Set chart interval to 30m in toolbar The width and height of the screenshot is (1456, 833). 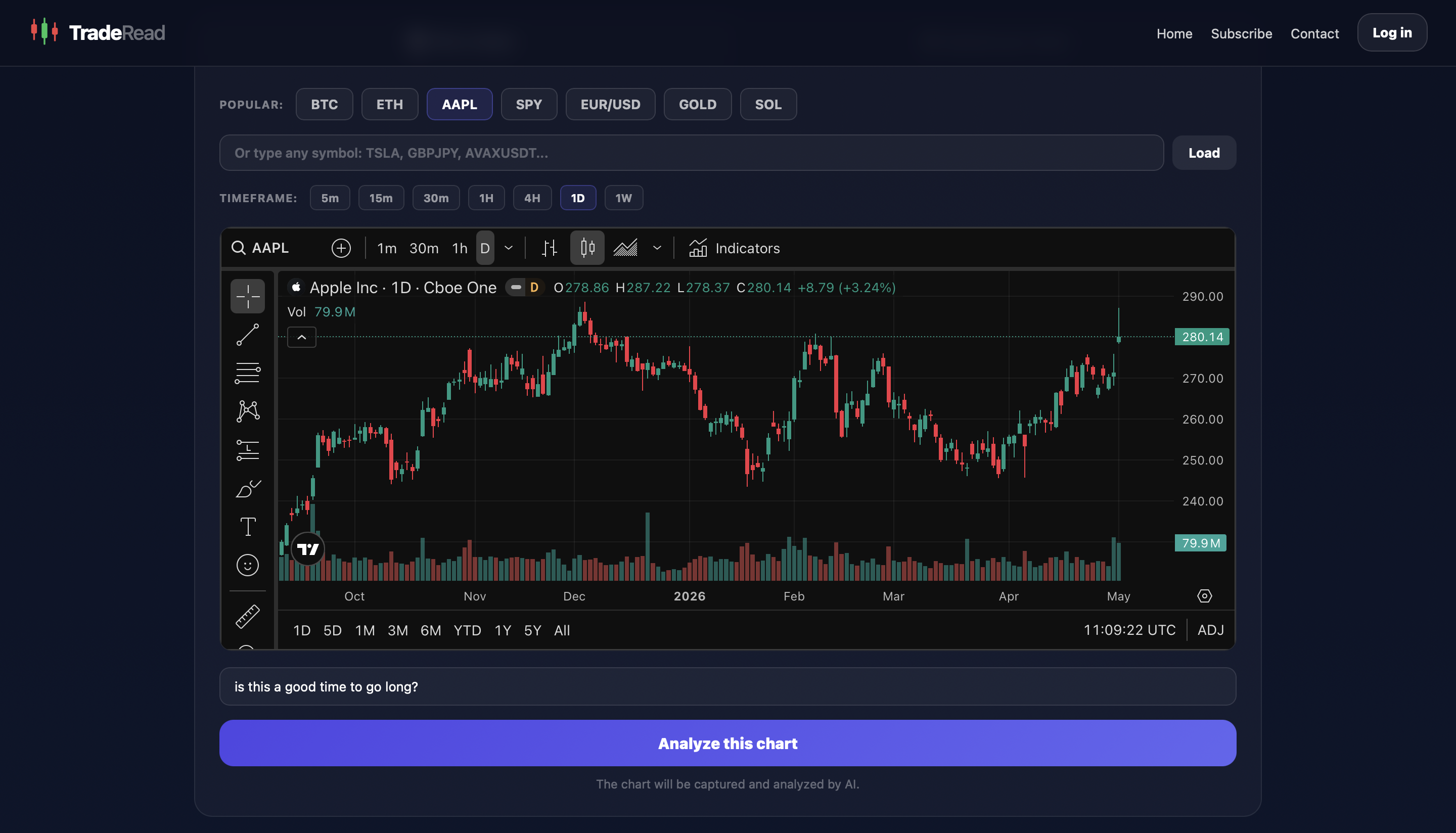pyautogui.click(x=424, y=248)
